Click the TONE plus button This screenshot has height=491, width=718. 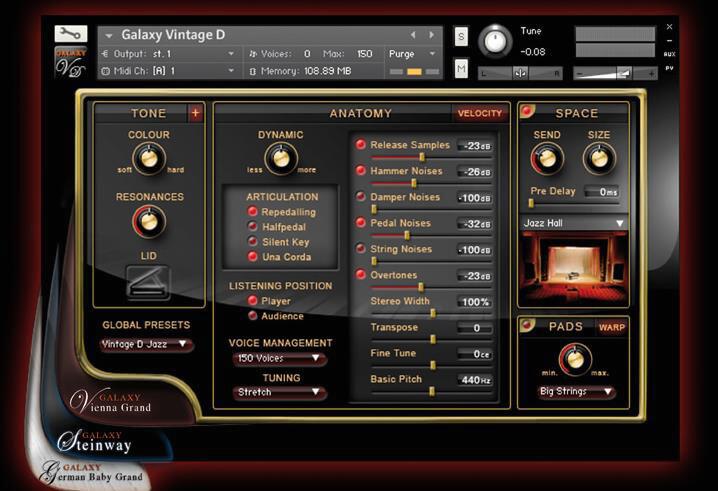[196, 113]
